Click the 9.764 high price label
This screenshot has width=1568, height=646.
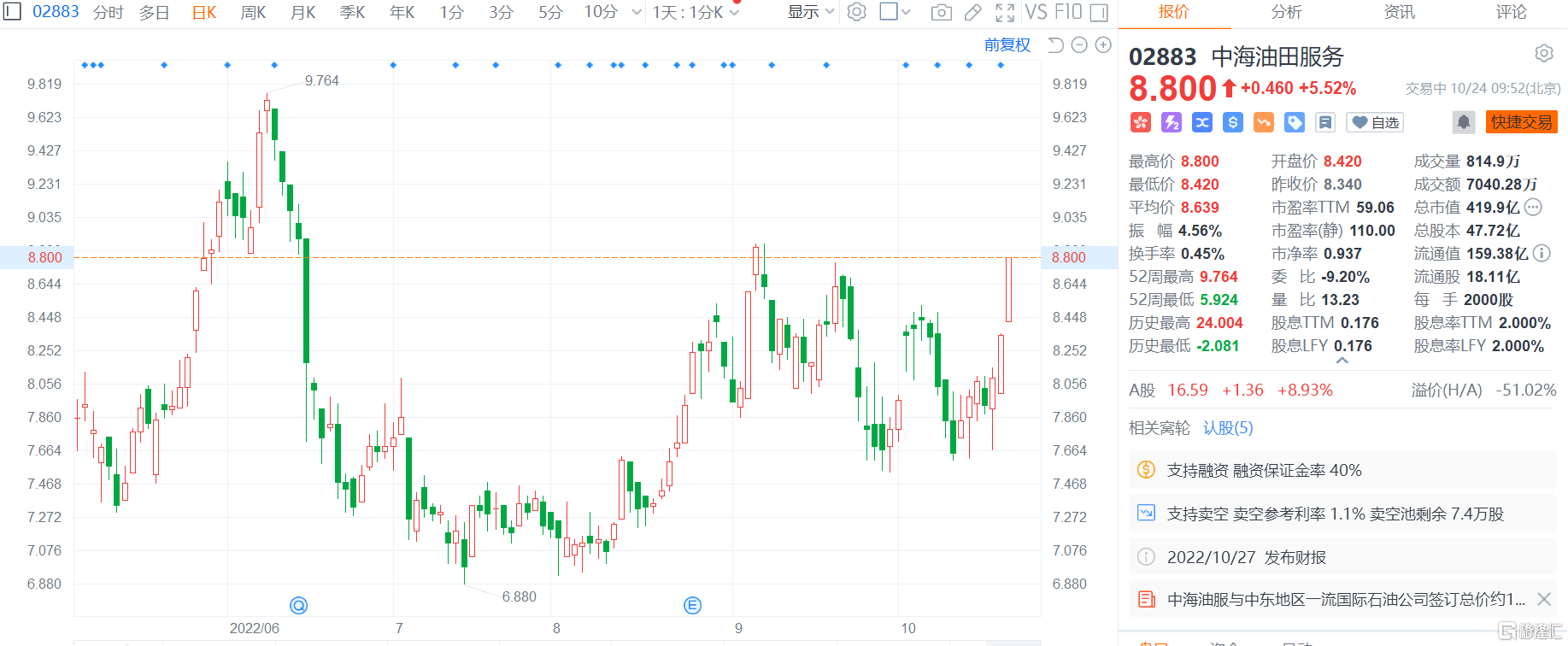point(321,80)
